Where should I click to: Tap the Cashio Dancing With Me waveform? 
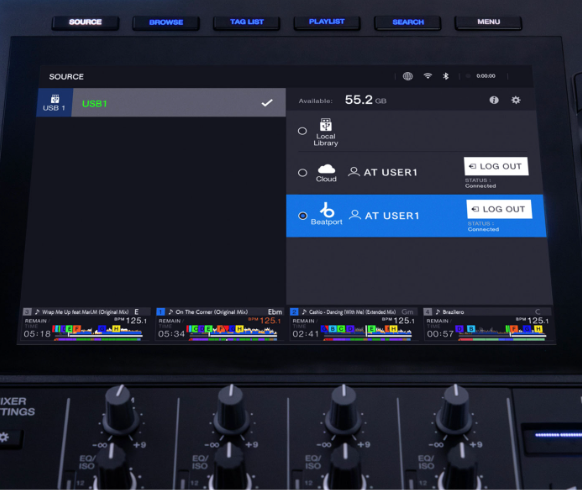pos(367,333)
